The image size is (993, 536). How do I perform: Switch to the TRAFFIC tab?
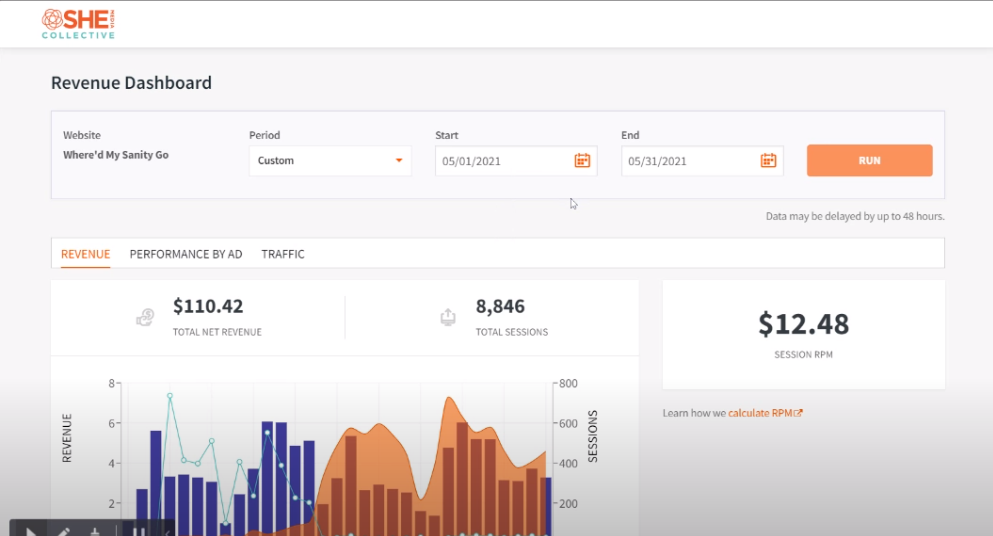(283, 254)
